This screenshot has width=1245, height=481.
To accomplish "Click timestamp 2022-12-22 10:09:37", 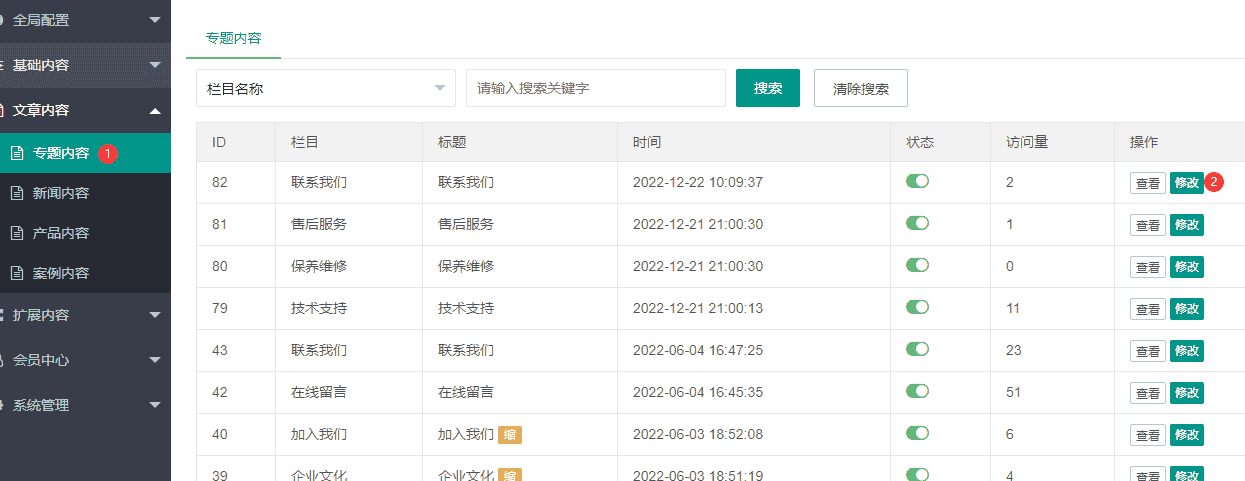I will (x=698, y=183).
